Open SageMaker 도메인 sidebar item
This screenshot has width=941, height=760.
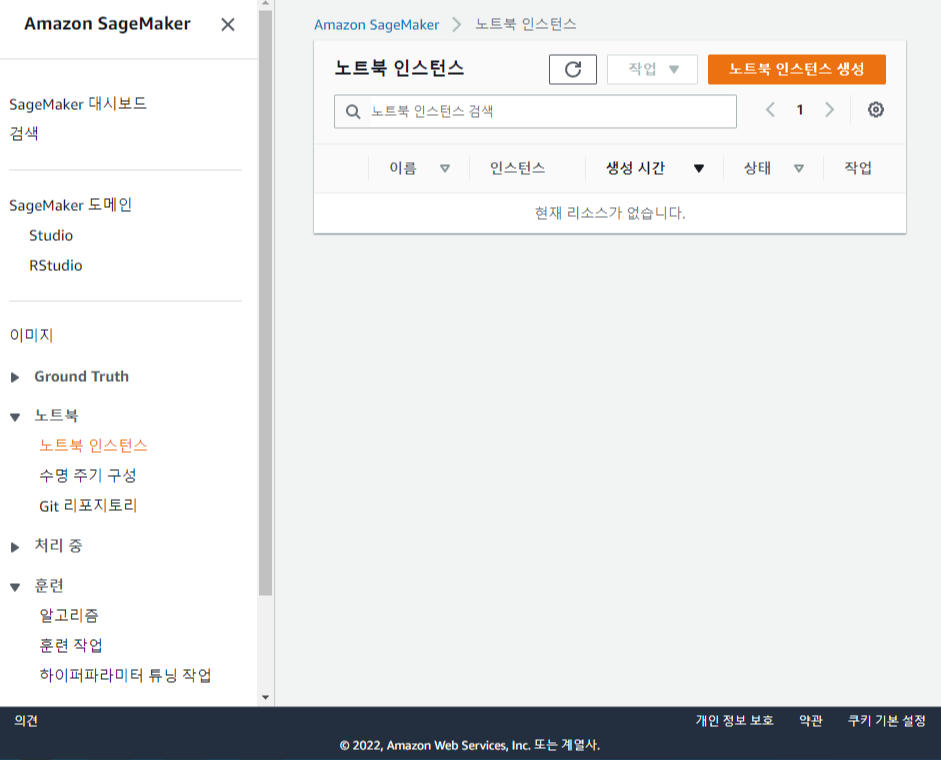click(70, 205)
